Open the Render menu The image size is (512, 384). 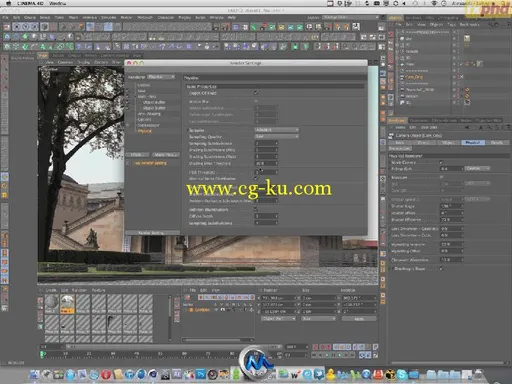tap(126, 17)
